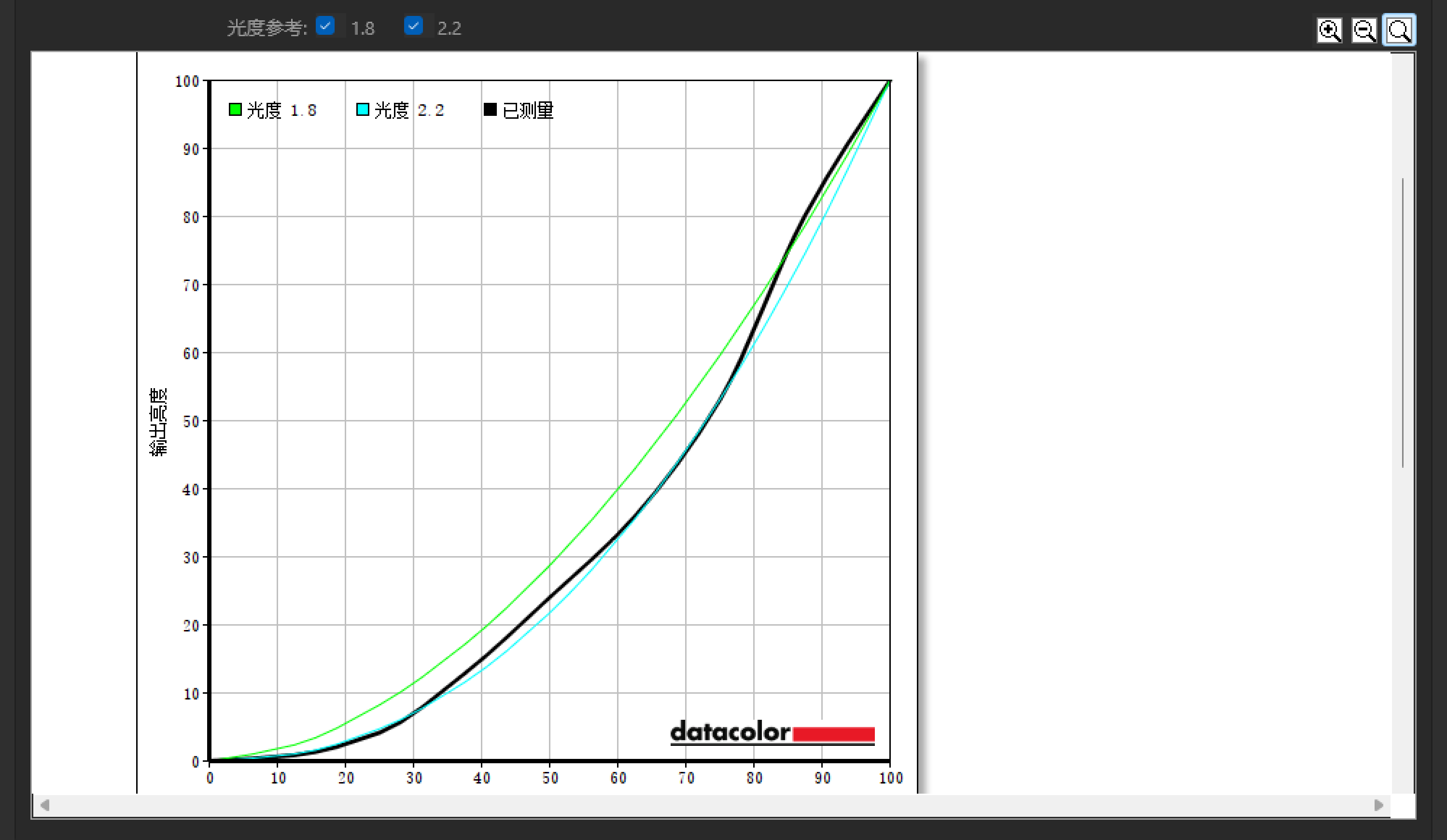Click the zoom in magnifier icon
The width and height of the screenshot is (1447, 840).
click(1329, 30)
